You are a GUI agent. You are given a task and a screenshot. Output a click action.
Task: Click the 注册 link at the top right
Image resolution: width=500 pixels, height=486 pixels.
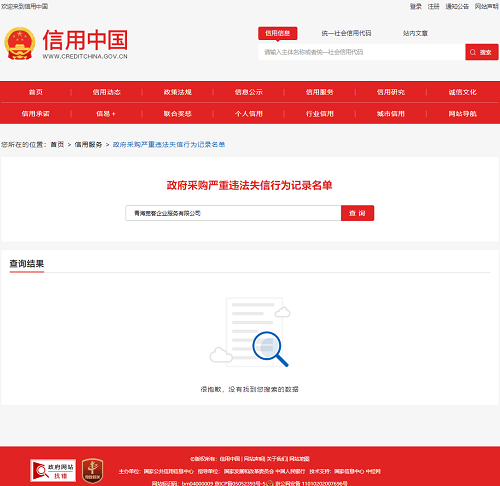[434, 6]
